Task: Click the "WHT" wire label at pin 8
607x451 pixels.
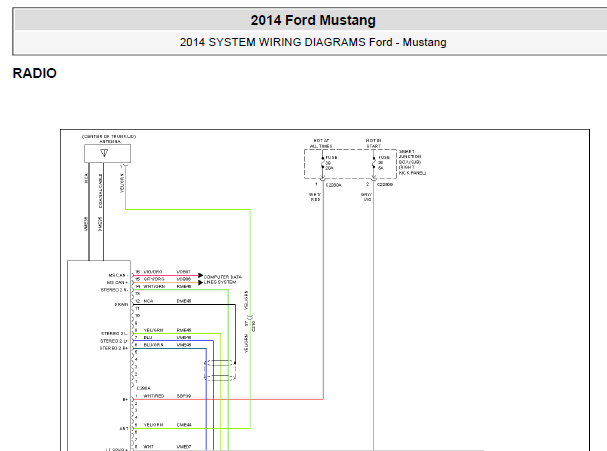Action: click(x=148, y=447)
